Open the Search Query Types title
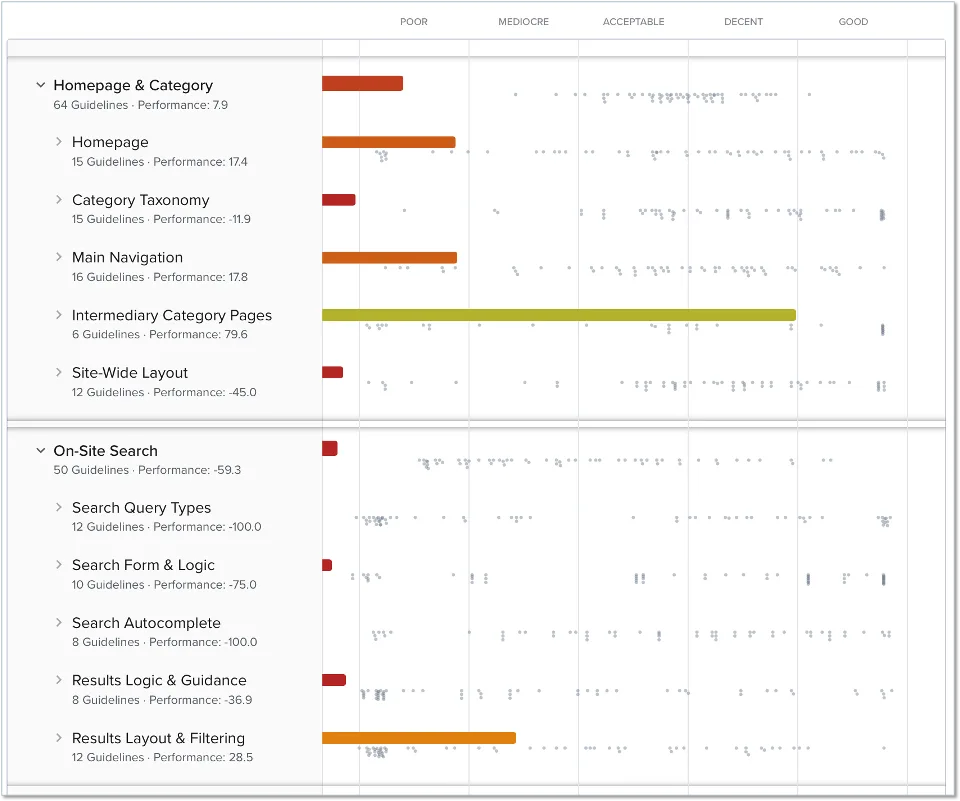The image size is (960, 801). pyautogui.click(x=141, y=508)
